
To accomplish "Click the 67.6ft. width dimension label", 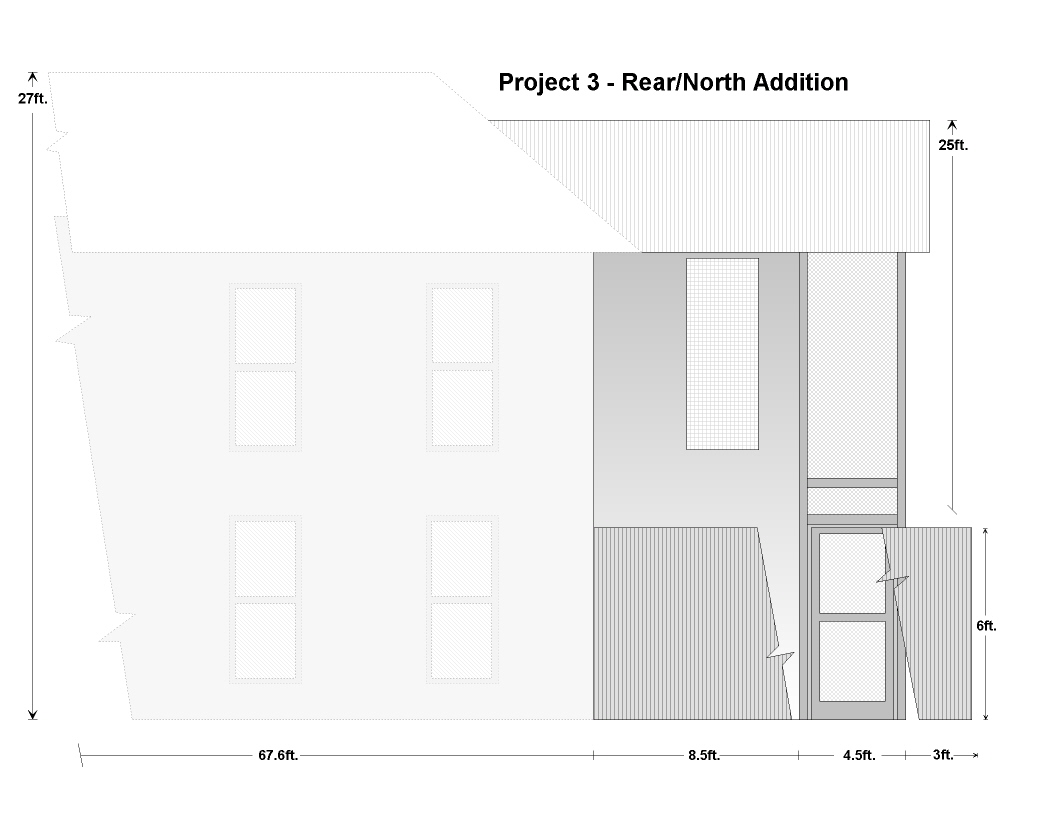I will (x=278, y=755).
